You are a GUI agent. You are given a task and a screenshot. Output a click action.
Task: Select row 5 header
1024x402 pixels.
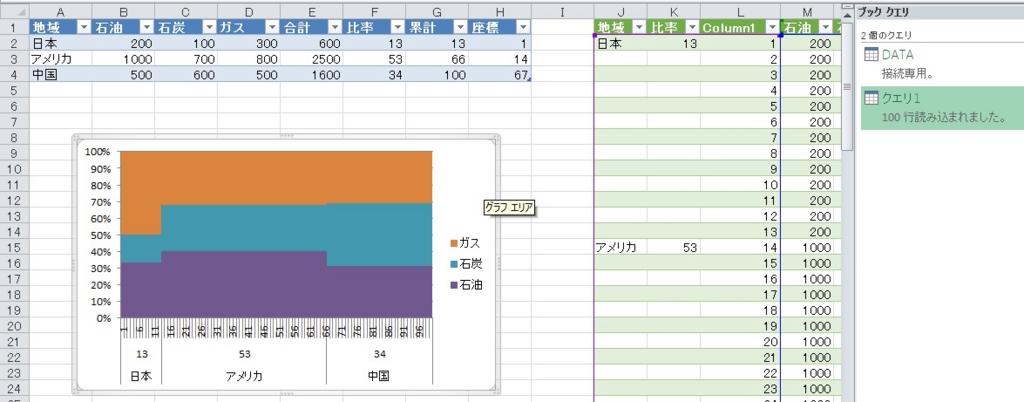[14, 90]
